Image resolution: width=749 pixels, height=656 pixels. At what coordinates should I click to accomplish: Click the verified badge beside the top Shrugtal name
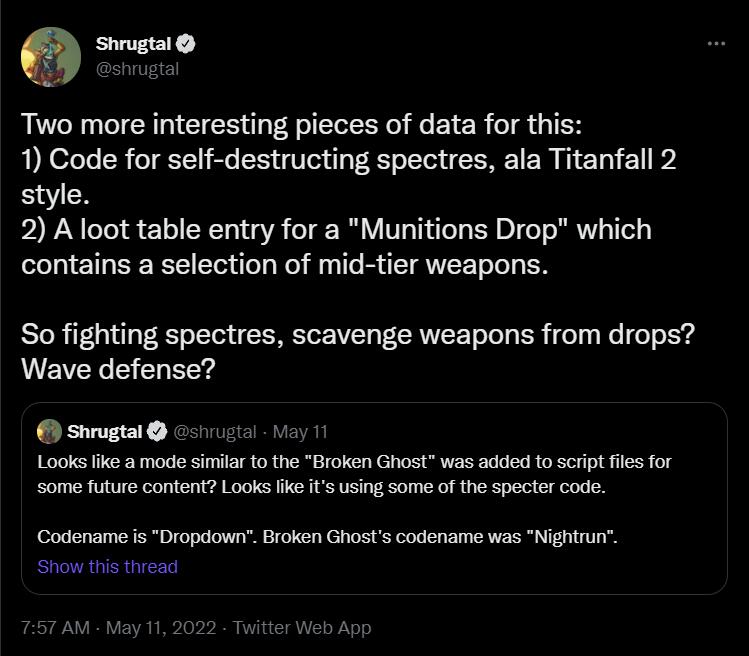[187, 44]
